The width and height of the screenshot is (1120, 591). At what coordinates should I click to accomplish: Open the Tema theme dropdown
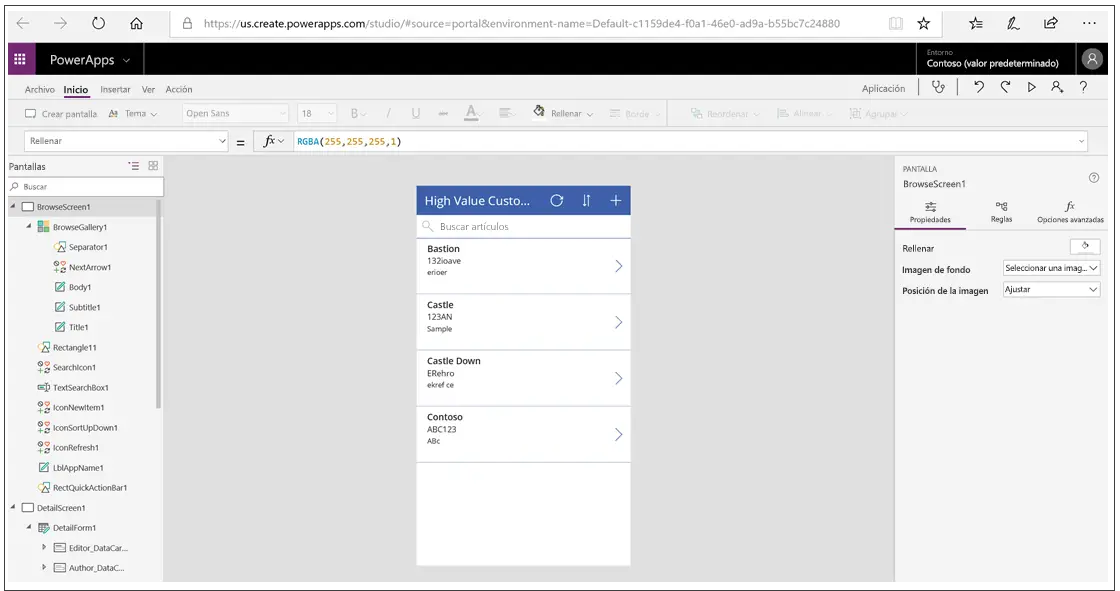click(133, 114)
